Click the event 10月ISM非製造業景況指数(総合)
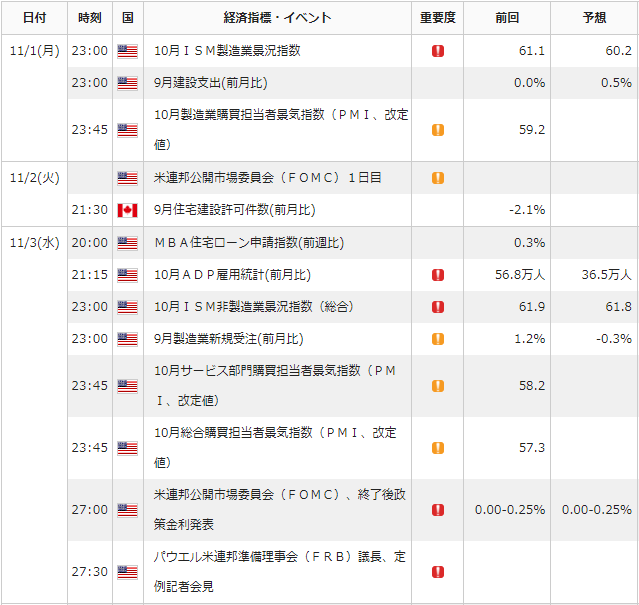639x605 pixels. (x=253, y=307)
